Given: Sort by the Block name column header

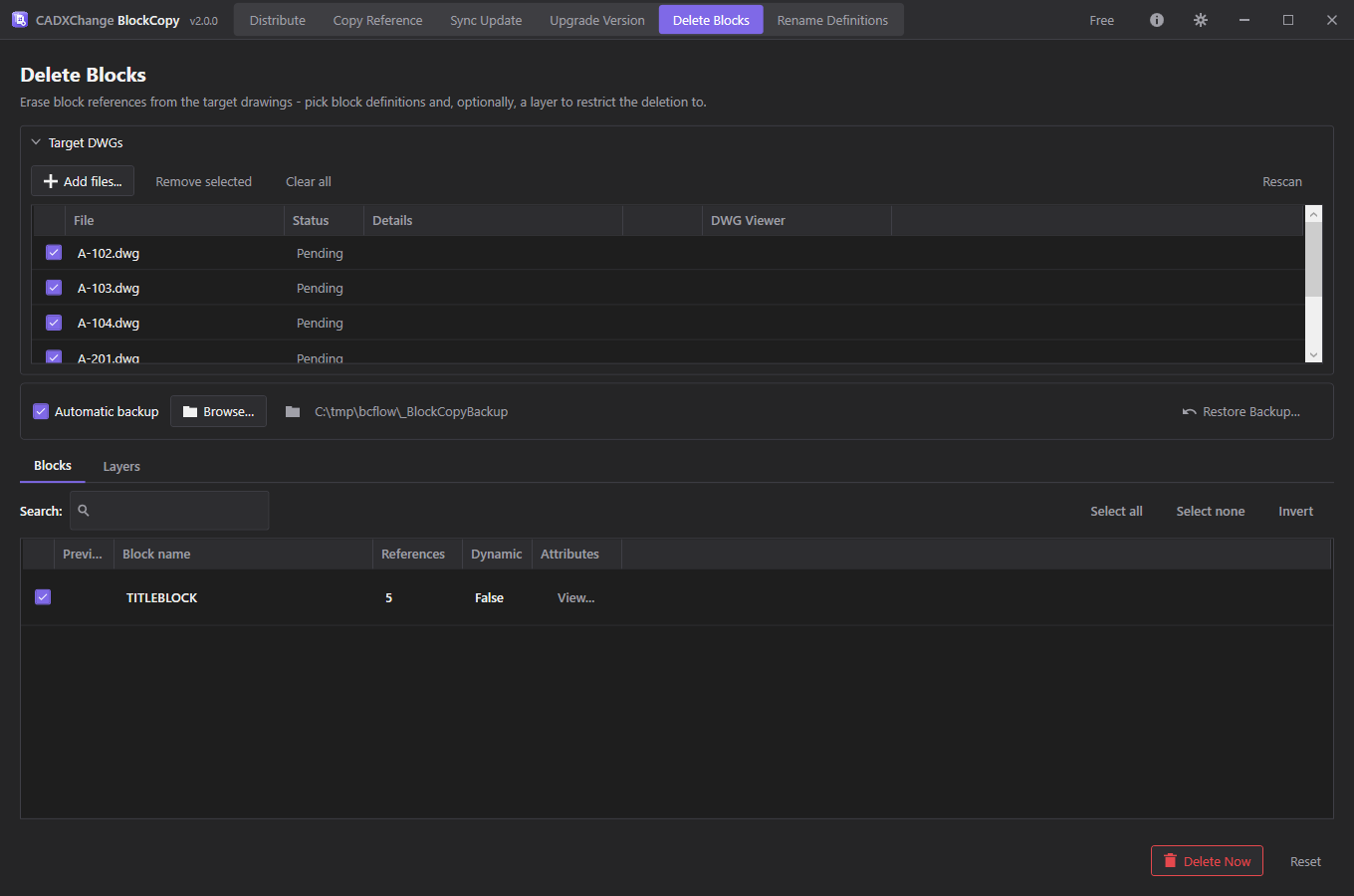Looking at the screenshot, I should click(243, 554).
